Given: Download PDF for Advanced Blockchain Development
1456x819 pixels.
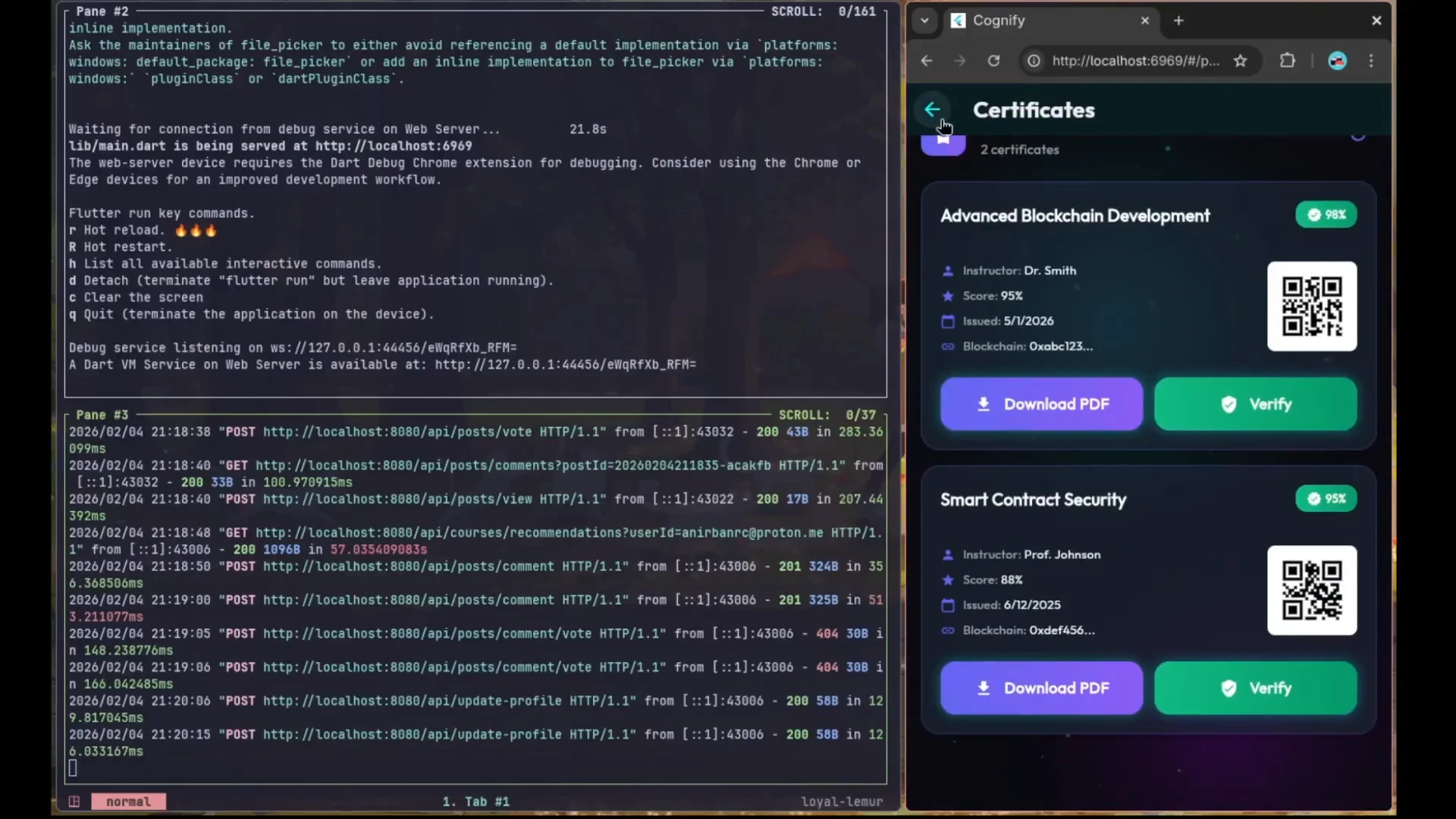Looking at the screenshot, I should click(x=1042, y=404).
